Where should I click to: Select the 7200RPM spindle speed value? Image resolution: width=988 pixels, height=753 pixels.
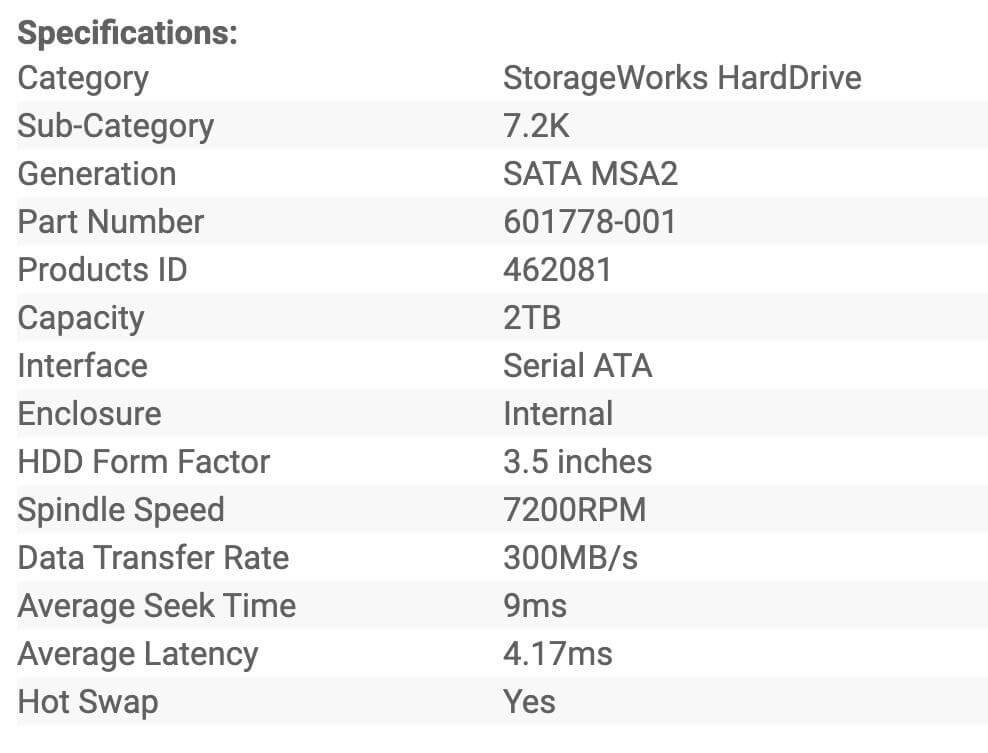pos(574,510)
